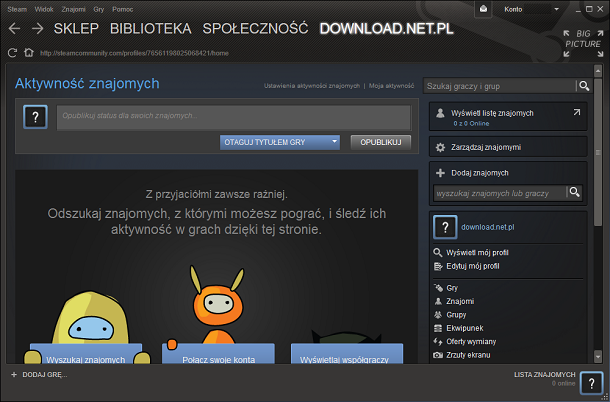Pop out the friends list arrow icon
Image resolution: width=610 pixels, height=402 pixels.
pyautogui.click(x=577, y=112)
